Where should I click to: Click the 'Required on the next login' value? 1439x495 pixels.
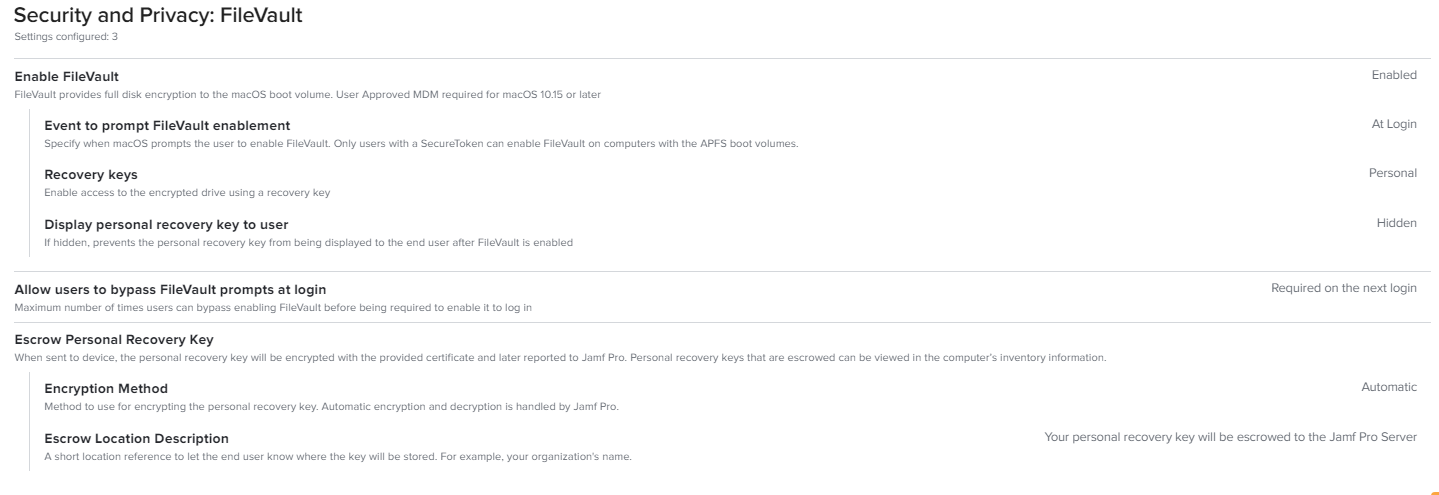point(1344,288)
